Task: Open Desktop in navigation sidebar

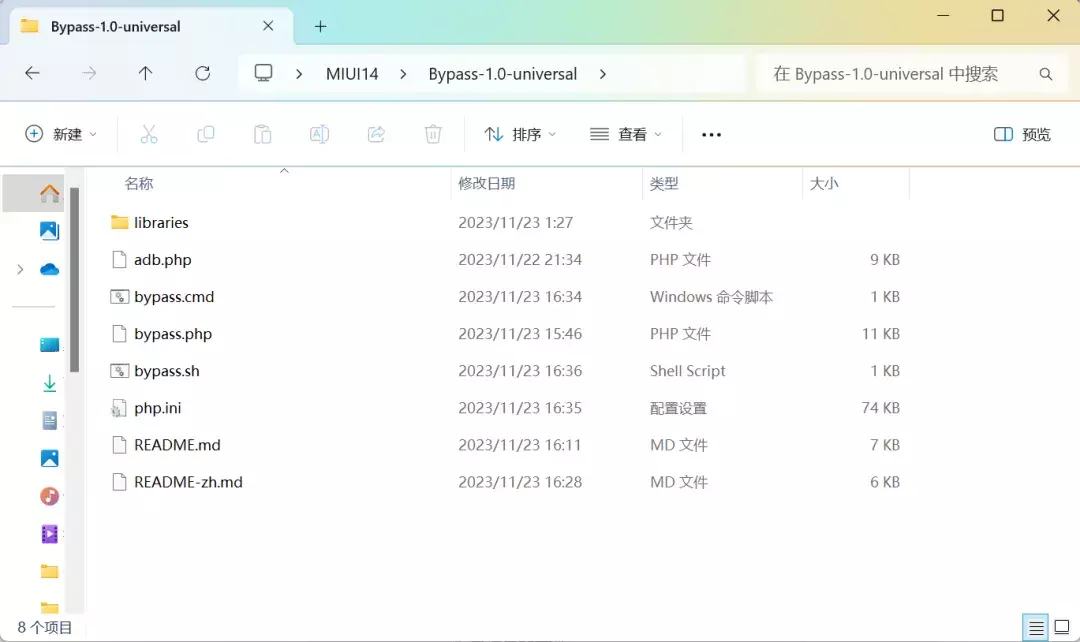Action: click(49, 344)
